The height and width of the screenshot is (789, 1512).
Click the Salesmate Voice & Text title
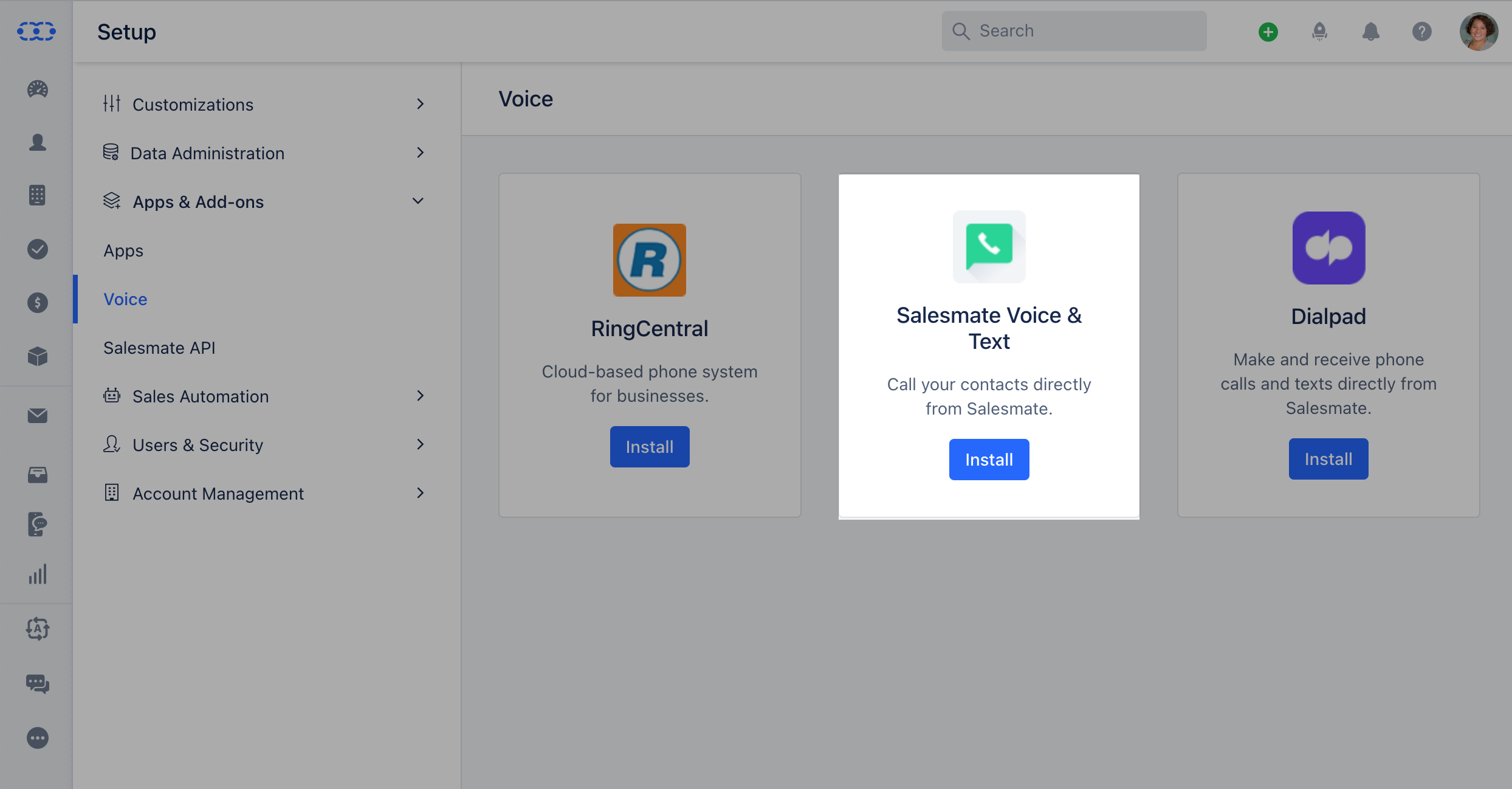point(989,328)
